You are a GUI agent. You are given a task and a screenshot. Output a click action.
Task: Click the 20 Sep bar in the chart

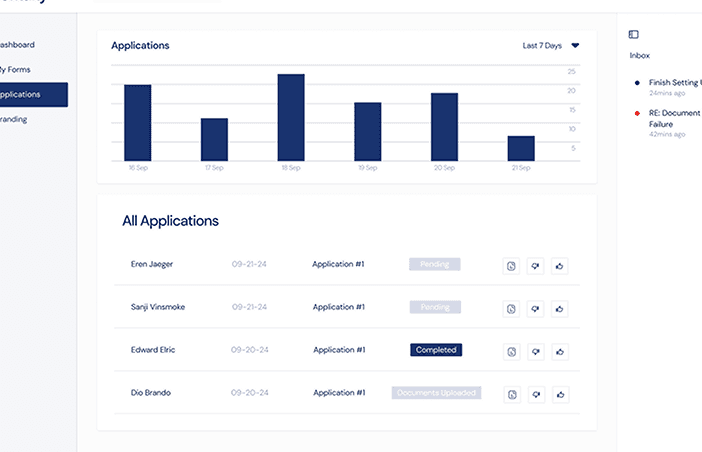tap(444, 127)
